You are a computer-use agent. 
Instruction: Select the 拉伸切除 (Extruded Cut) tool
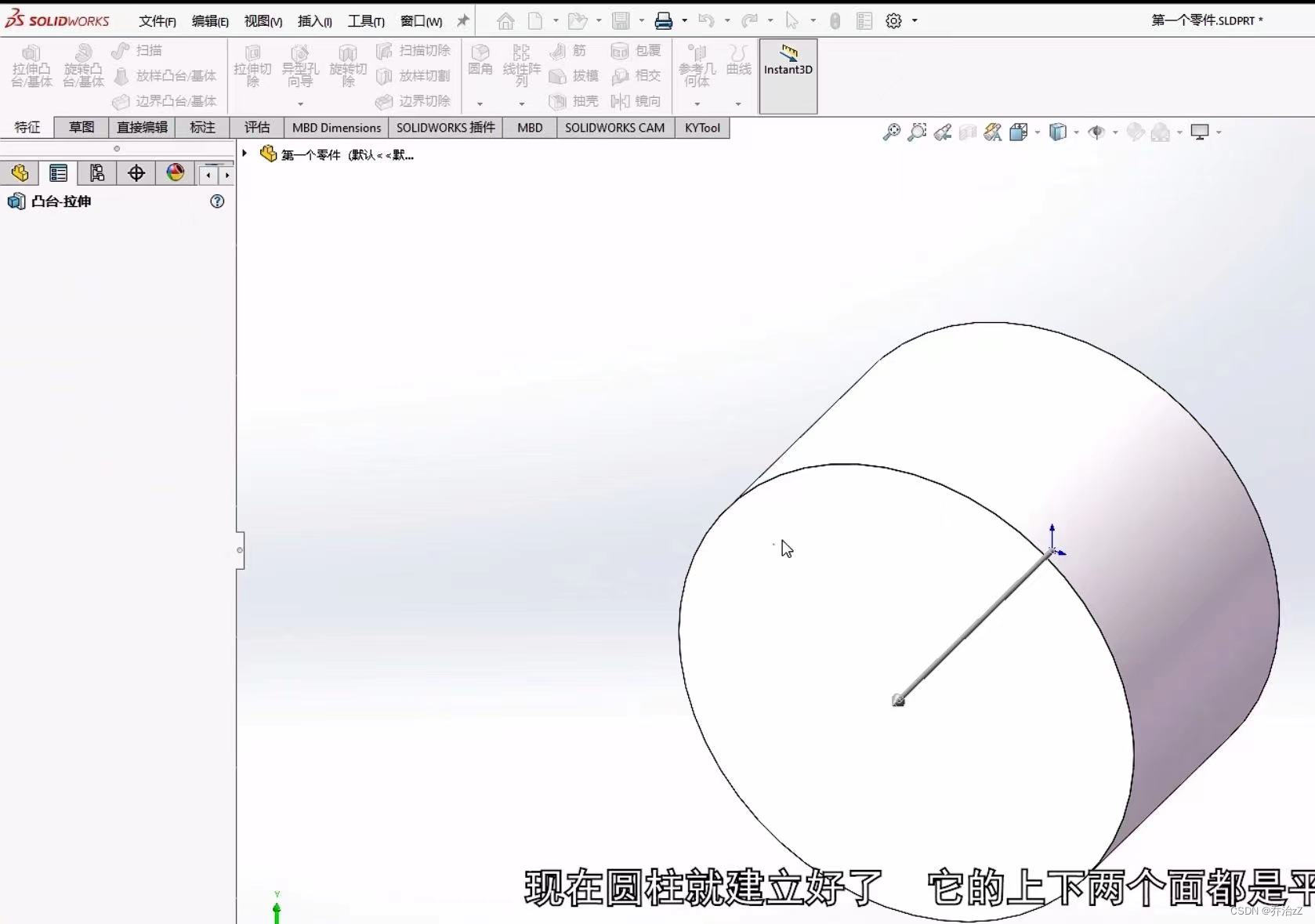click(x=252, y=67)
